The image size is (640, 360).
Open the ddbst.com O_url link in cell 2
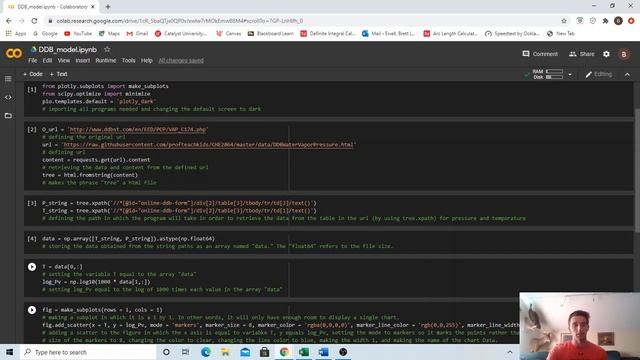click(138, 130)
